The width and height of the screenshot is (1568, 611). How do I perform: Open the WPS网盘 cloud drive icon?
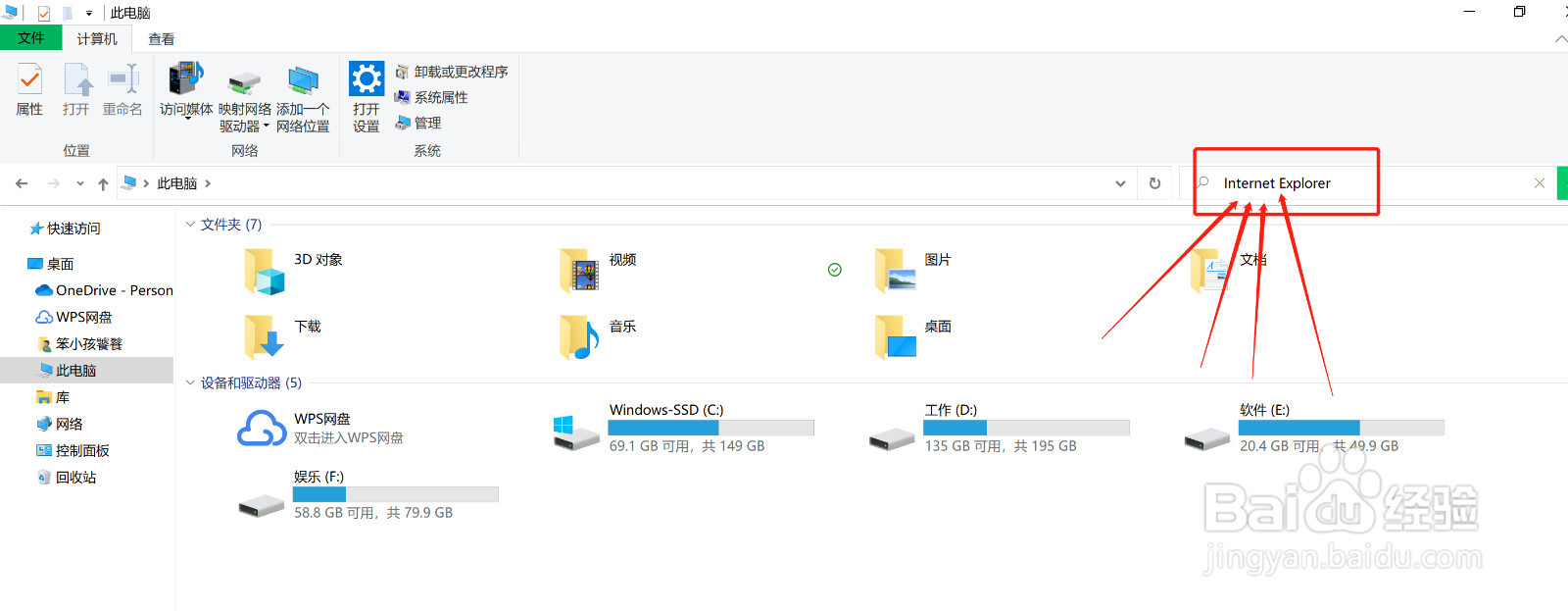click(x=262, y=430)
